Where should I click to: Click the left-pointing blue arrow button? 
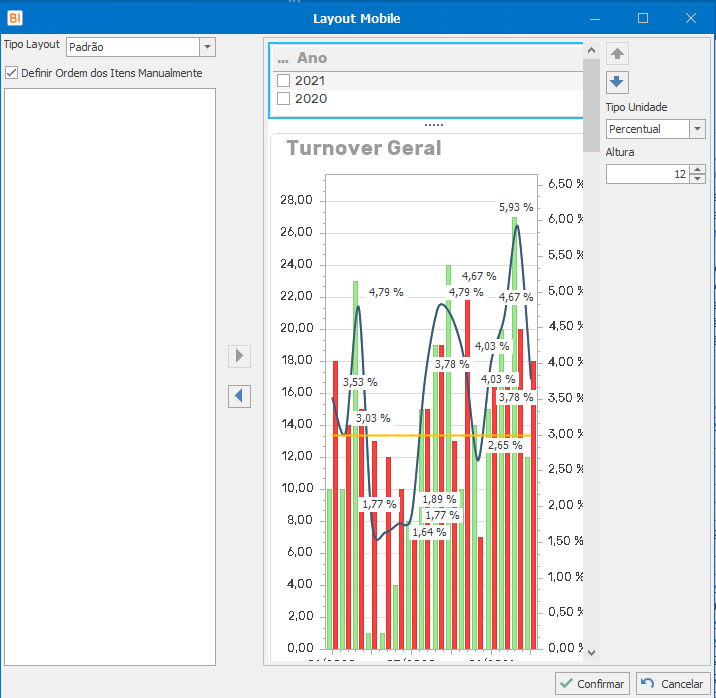tap(239, 396)
